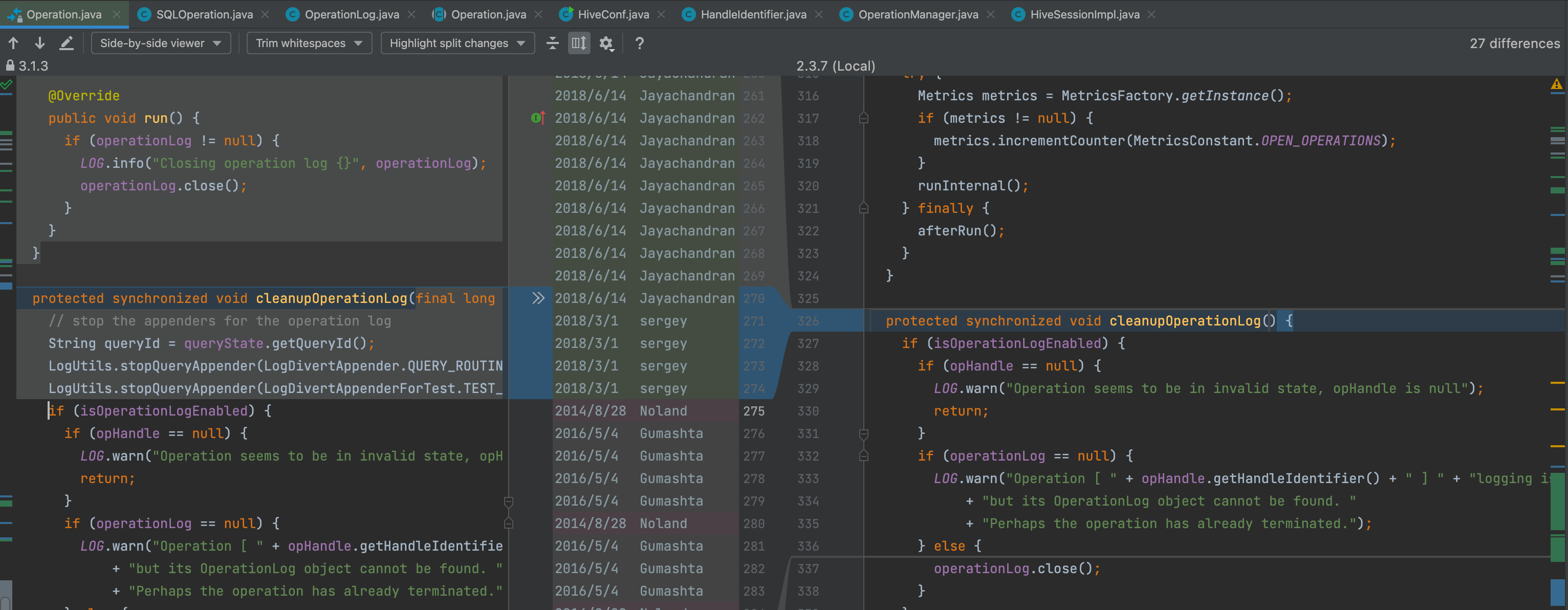Open Side-by-side viewer dropdown
Viewport: 1568px width, 610px height.
click(x=161, y=43)
